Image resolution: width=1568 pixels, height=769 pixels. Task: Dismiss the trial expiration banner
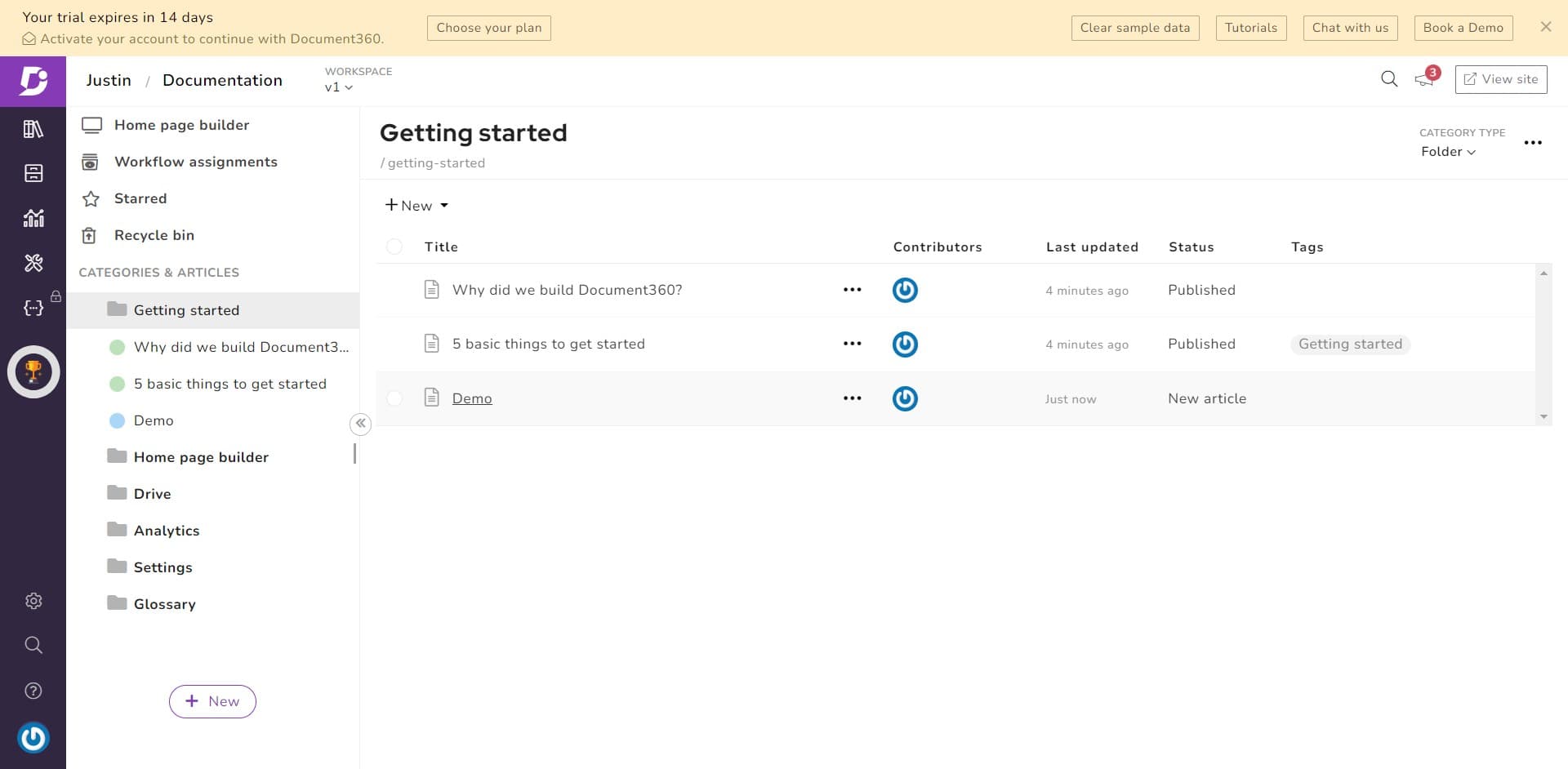pyautogui.click(x=1545, y=27)
